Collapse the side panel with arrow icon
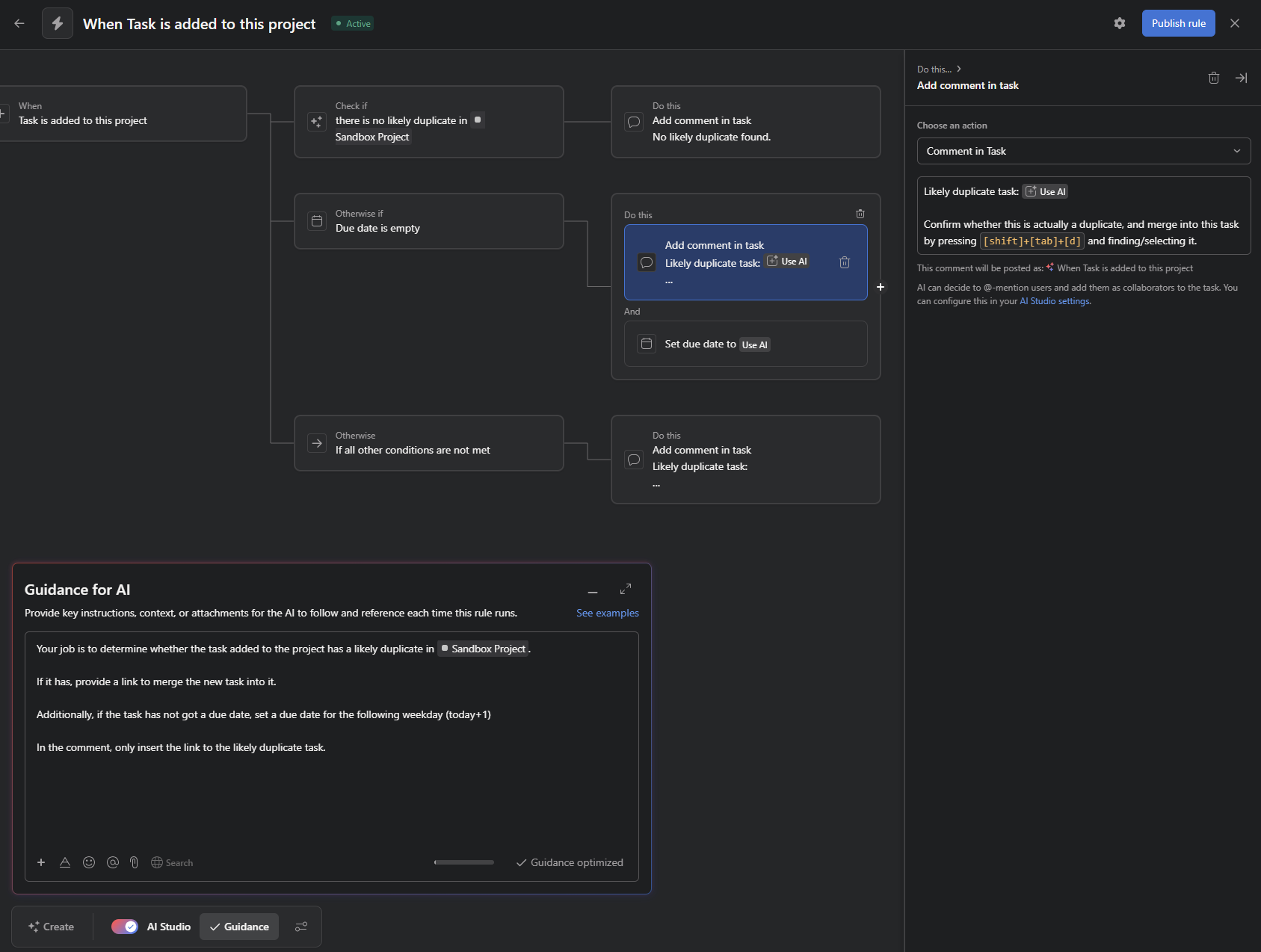This screenshot has width=1261, height=952. click(1241, 78)
